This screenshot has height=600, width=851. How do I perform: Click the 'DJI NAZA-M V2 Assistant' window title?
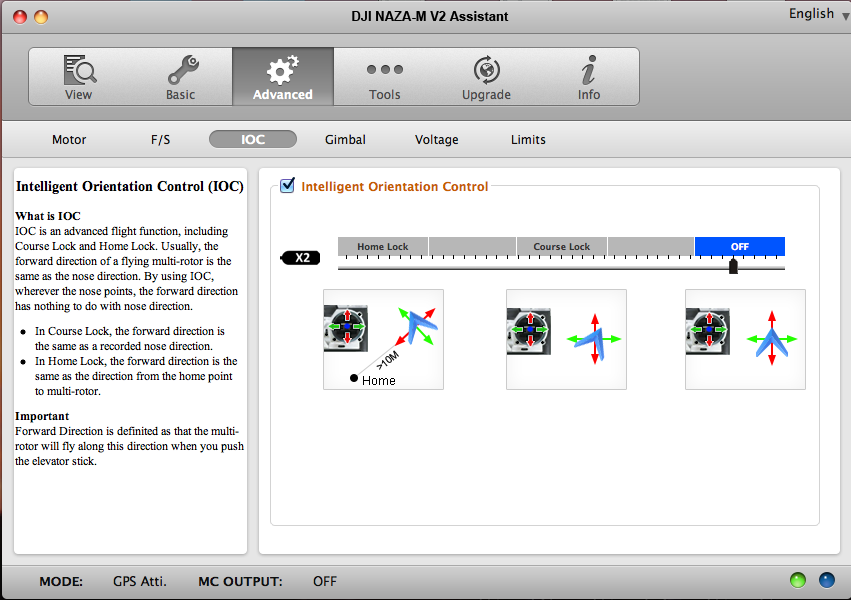coord(430,16)
